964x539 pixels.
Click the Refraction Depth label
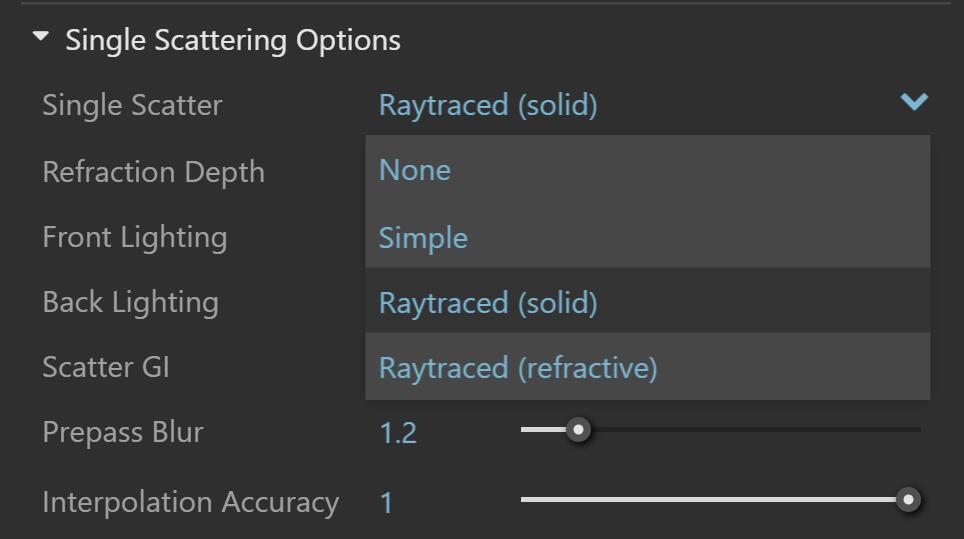coord(153,172)
